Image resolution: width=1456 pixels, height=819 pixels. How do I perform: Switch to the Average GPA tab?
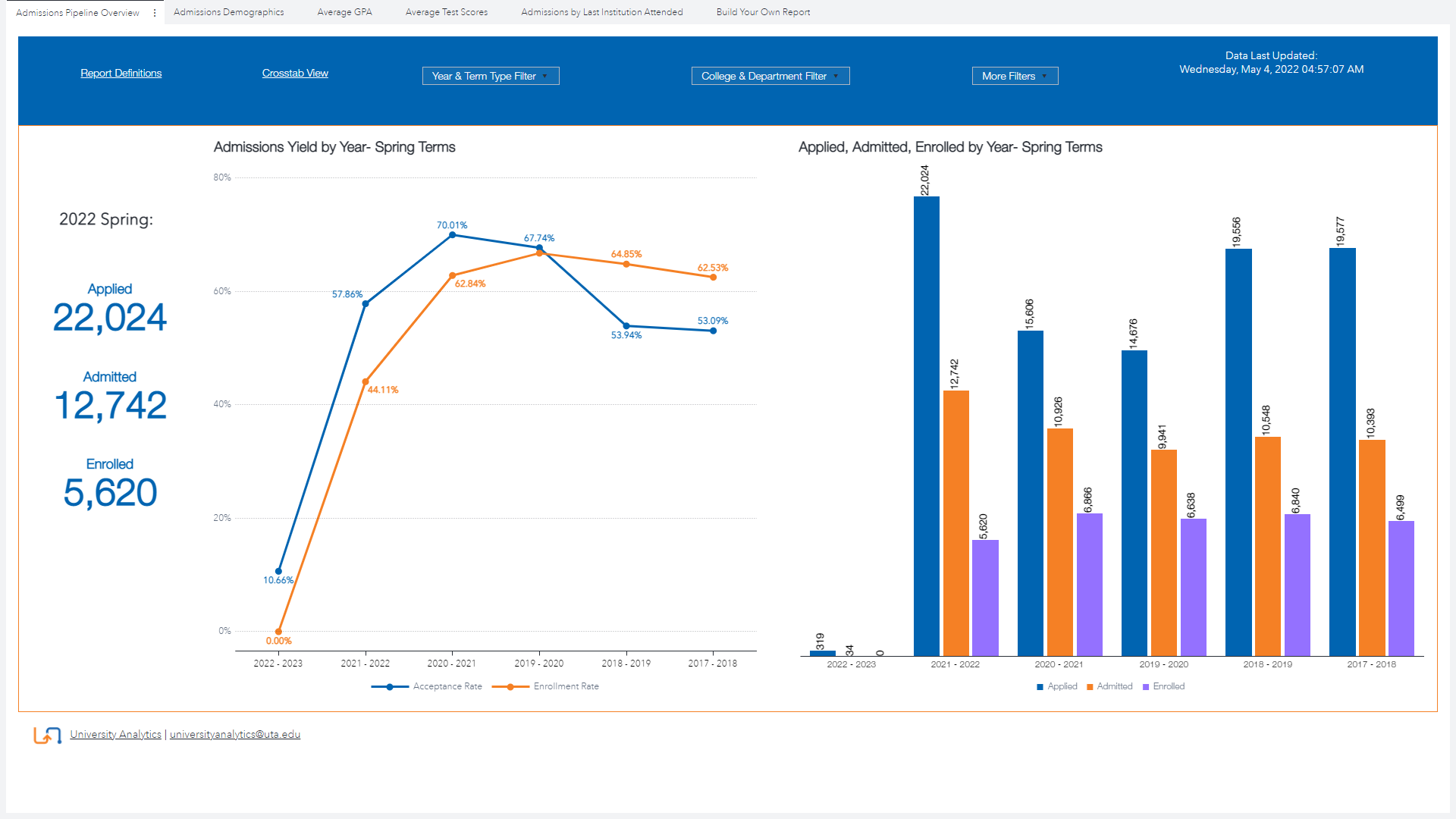click(344, 12)
